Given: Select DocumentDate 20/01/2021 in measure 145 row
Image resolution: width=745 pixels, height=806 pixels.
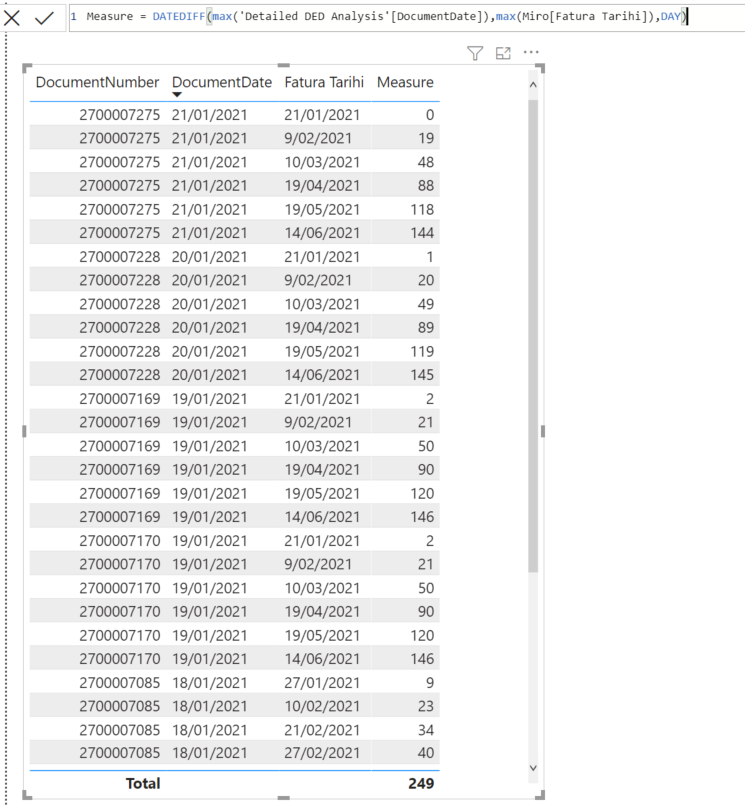Looking at the screenshot, I should pyautogui.click(x=209, y=375).
